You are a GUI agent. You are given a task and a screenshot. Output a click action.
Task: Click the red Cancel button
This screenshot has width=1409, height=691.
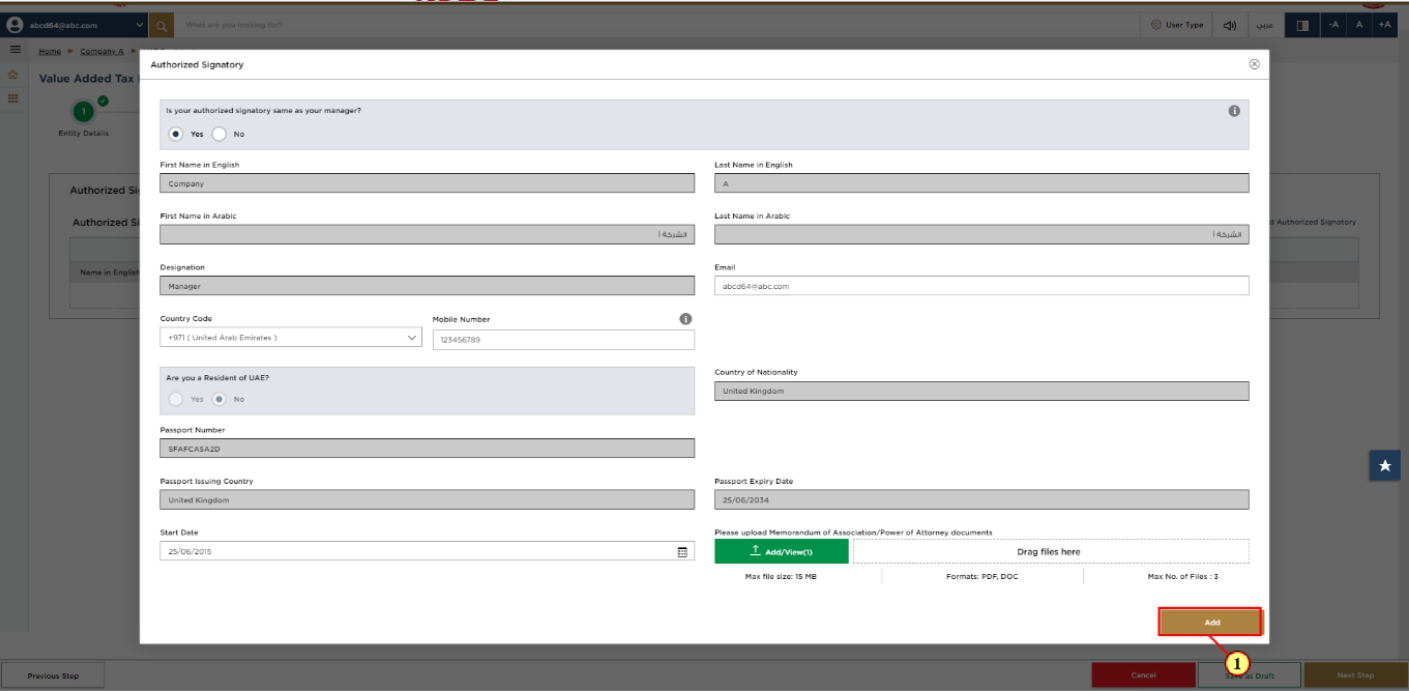[x=1143, y=676]
